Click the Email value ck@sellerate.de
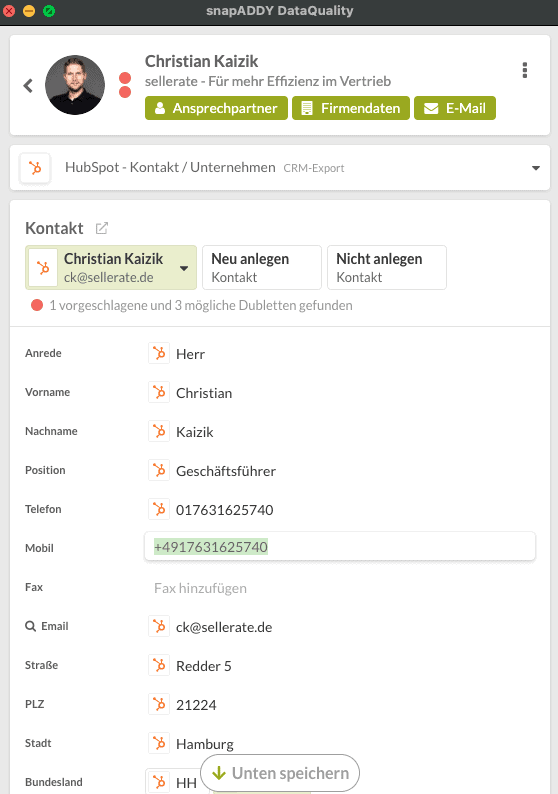The image size is (558, 794). click(224, 627)
